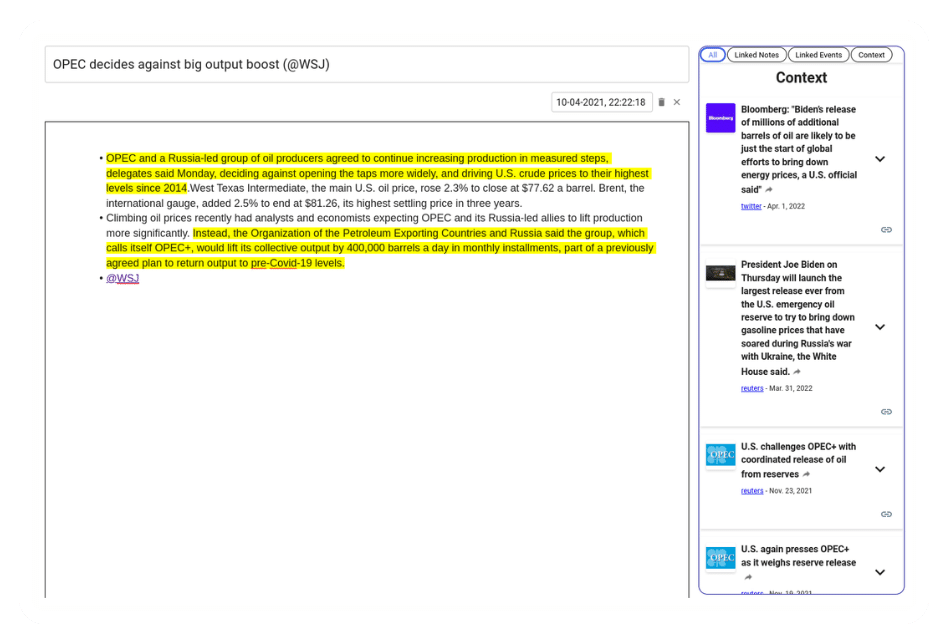Screen dimensions: 951x643
Task: Expand the Biden emergency oil reserve card
Action: (880, 327)
